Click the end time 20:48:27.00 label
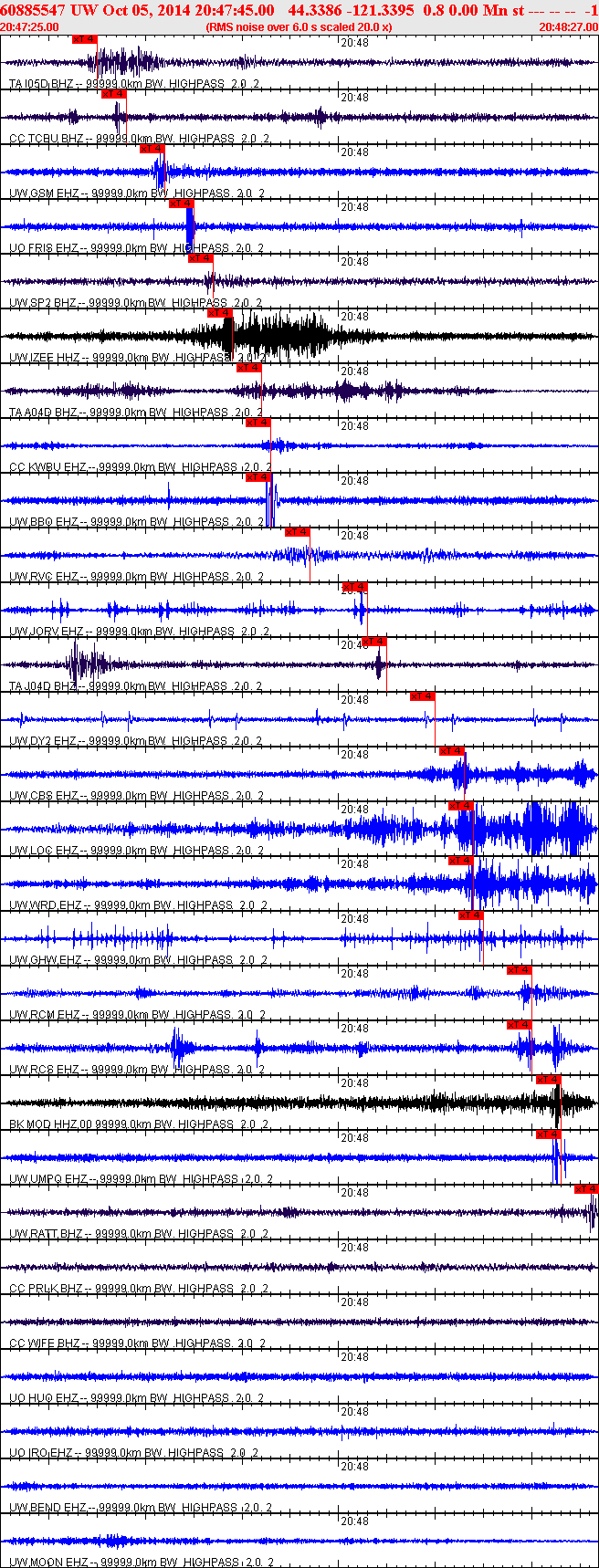The image size is (599, 1568). tap(568, 26)
